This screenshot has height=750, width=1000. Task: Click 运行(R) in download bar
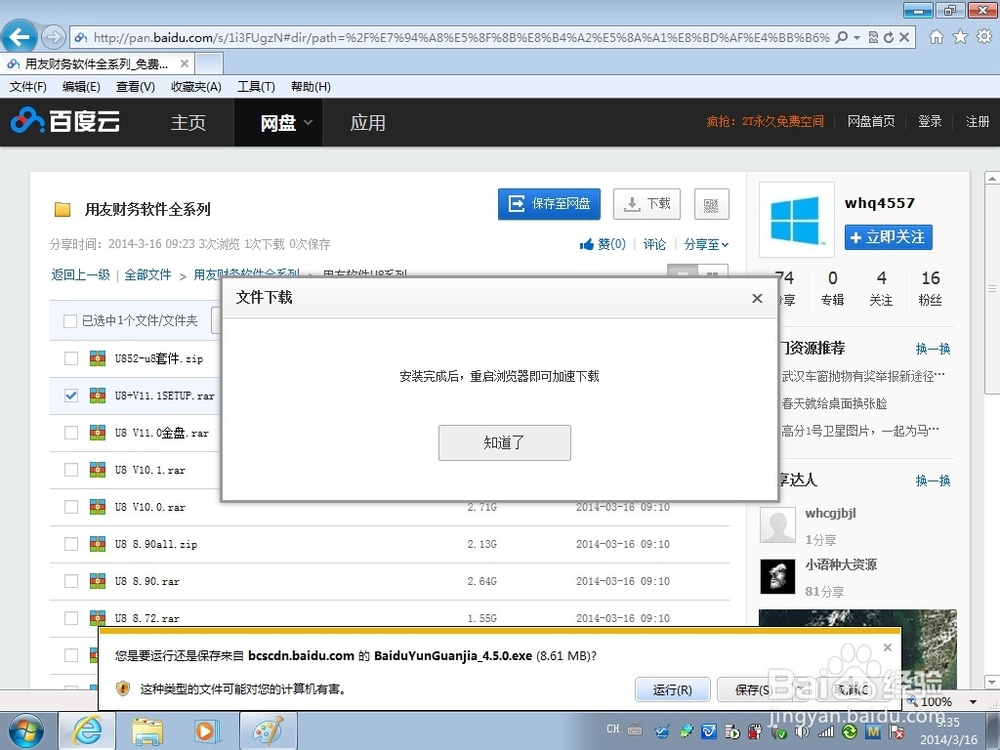coord(672,690)
